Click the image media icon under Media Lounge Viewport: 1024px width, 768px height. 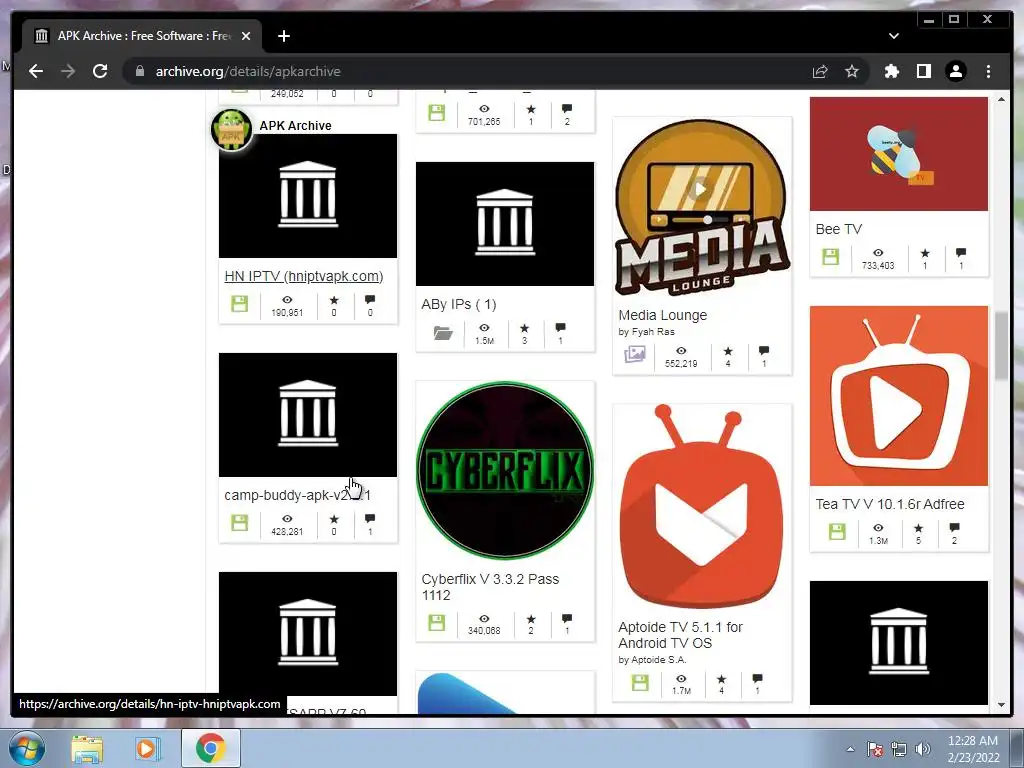click(635, 354)
